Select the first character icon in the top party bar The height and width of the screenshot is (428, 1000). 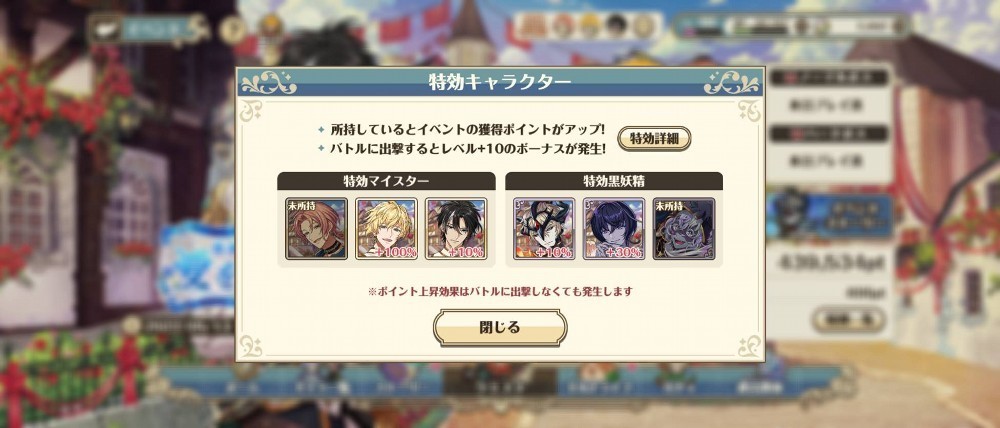pyautogui.click(x=534, y=26)
